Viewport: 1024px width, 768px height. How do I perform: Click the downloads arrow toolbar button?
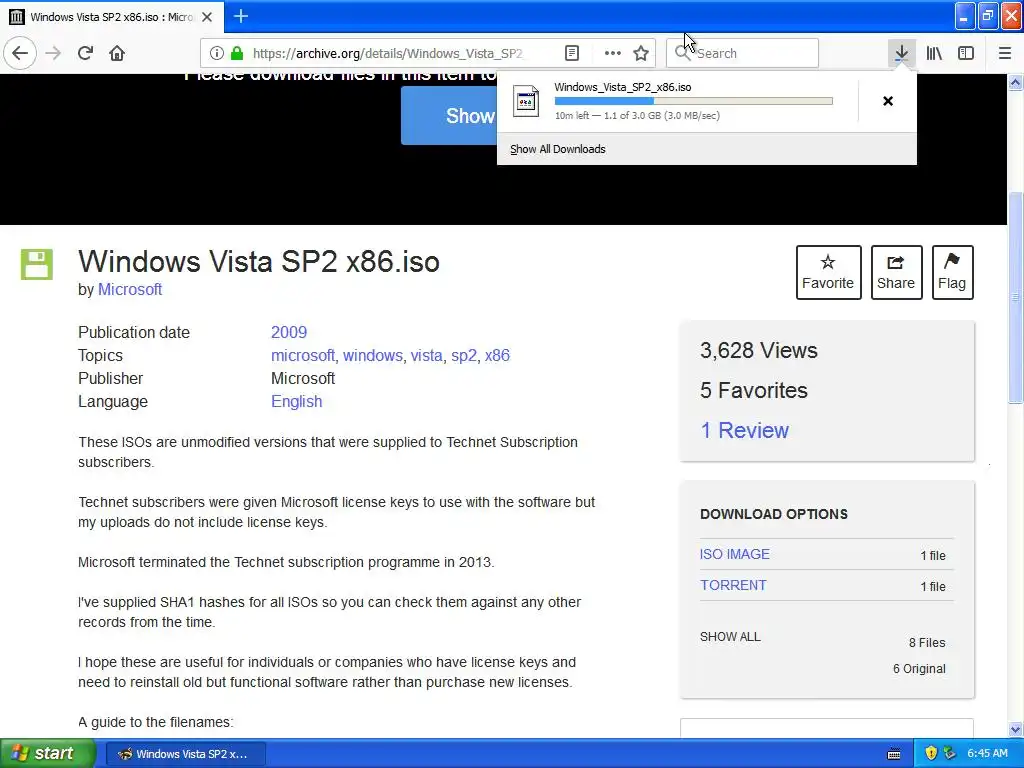tap(901, 53)
